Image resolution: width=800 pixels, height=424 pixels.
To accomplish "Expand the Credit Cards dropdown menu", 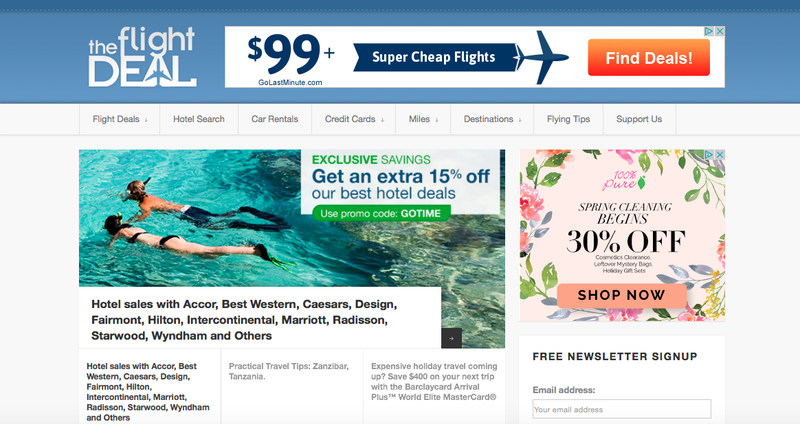I will [x=354, y=119].
